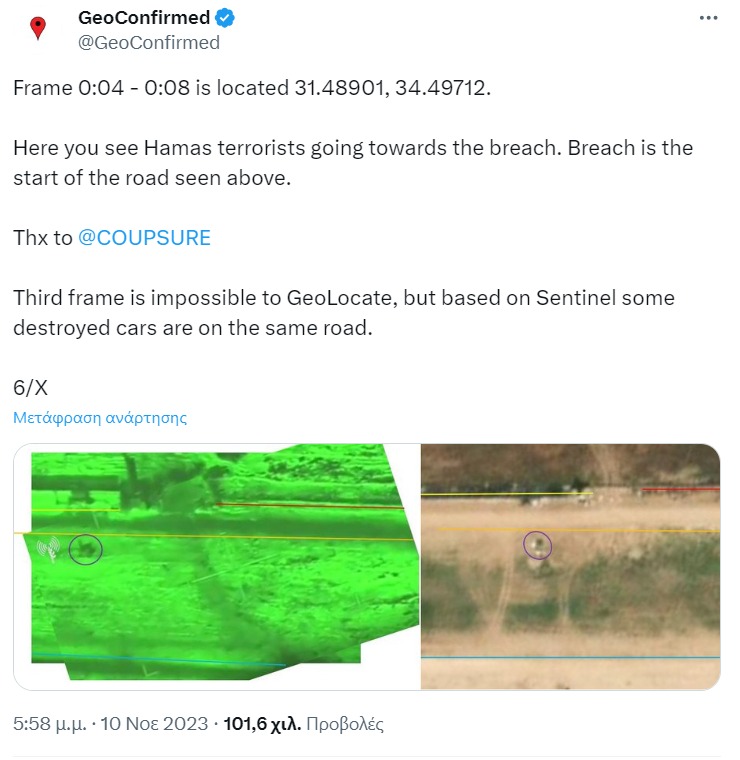This screenshot has height=760, width=740.
Task: Open the @COUPSURE mention
Action: (x=144, y=238)
